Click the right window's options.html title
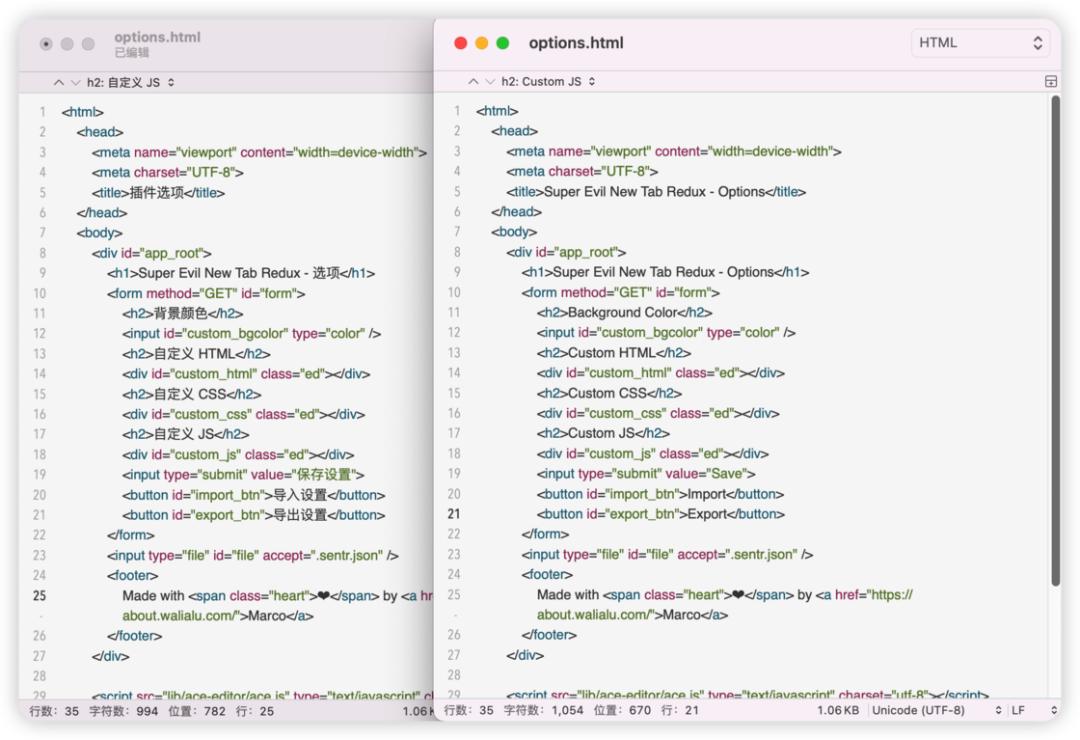Viewport: 1080px width, 740px height. [576, 43]
